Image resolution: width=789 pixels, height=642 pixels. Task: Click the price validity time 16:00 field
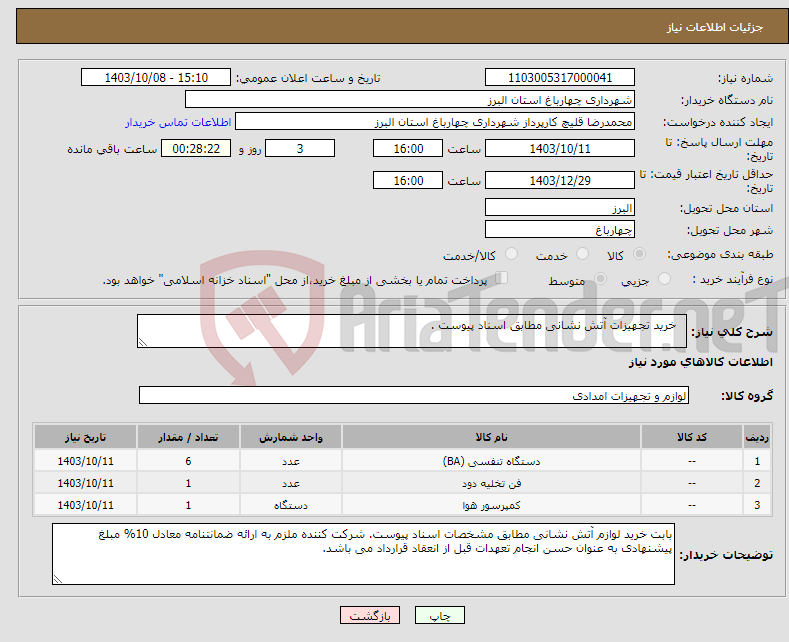click(408, 180)
